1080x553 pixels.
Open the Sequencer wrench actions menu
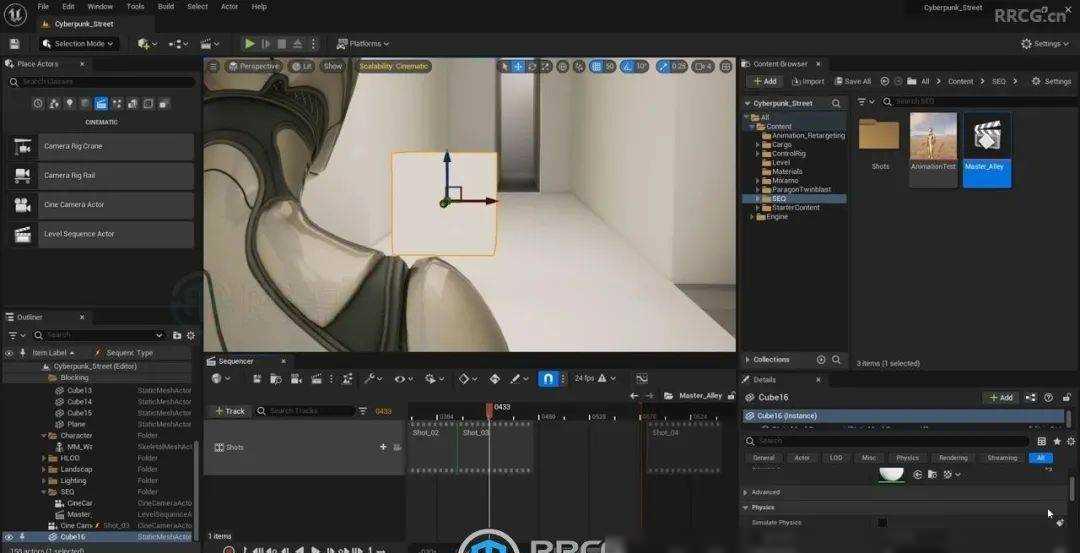click(373, 378)
